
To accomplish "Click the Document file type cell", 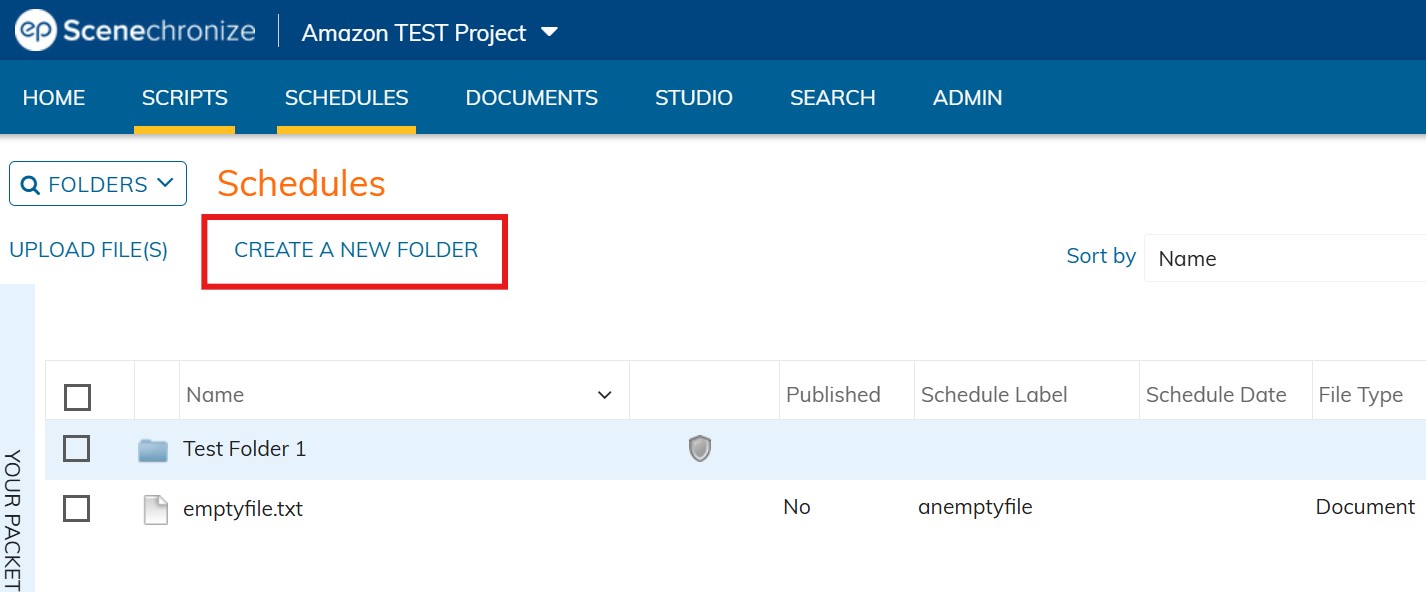I will pos(1365,507).
